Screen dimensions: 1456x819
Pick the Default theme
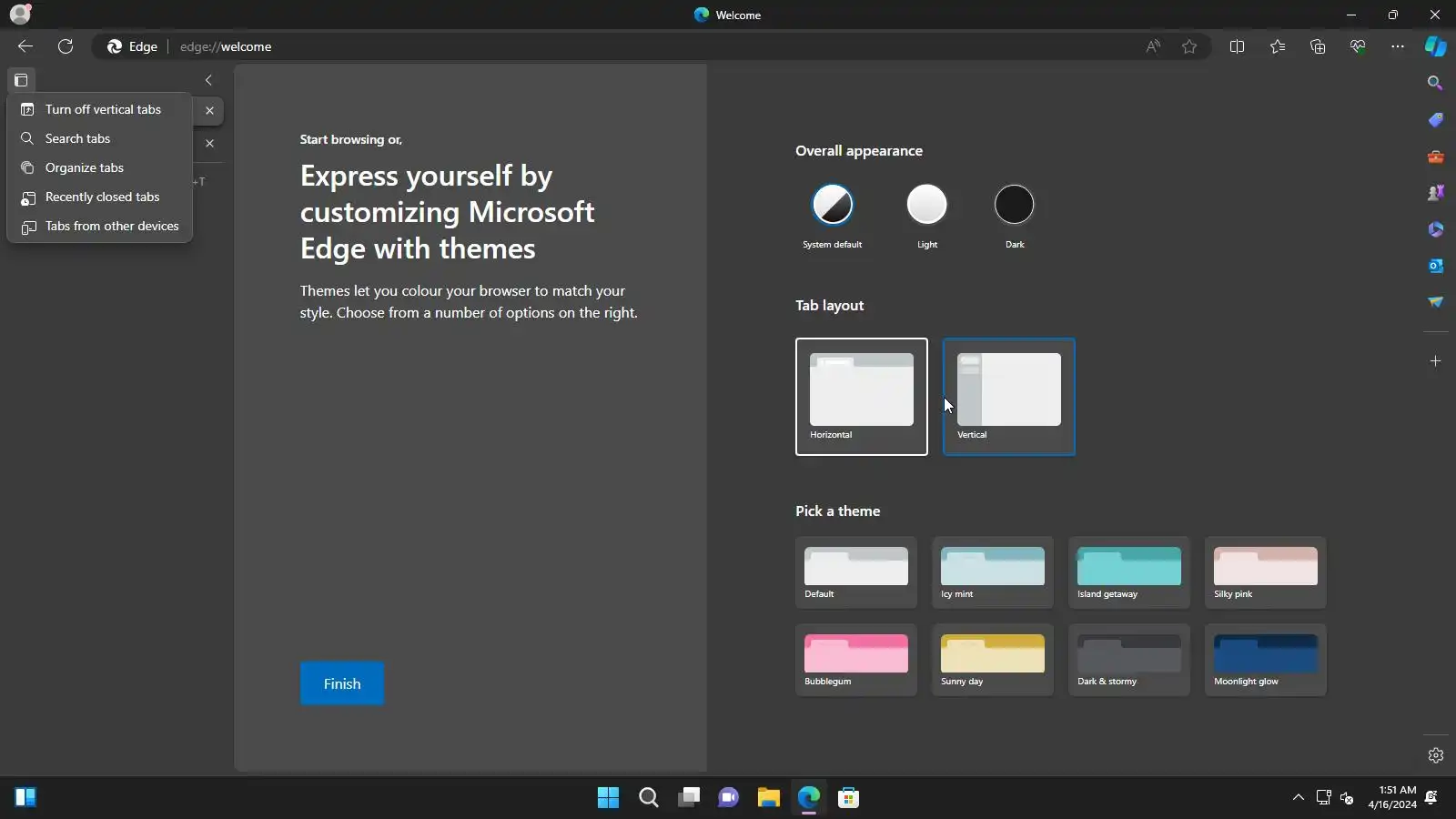point(856,572)
